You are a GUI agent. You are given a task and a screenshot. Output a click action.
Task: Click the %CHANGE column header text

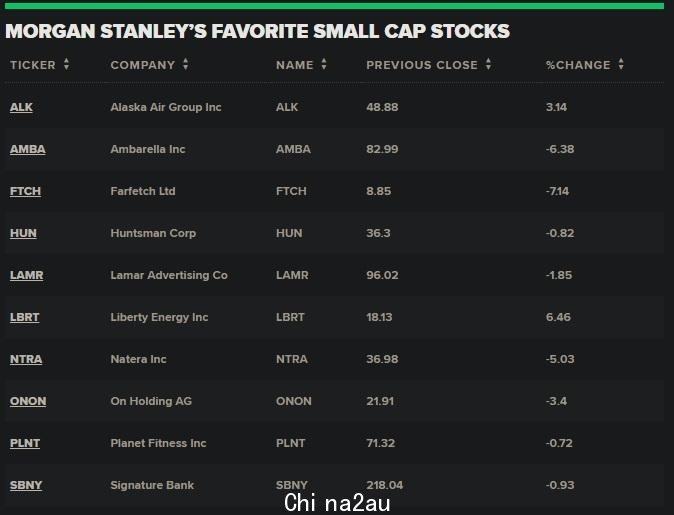coord(578,65)
